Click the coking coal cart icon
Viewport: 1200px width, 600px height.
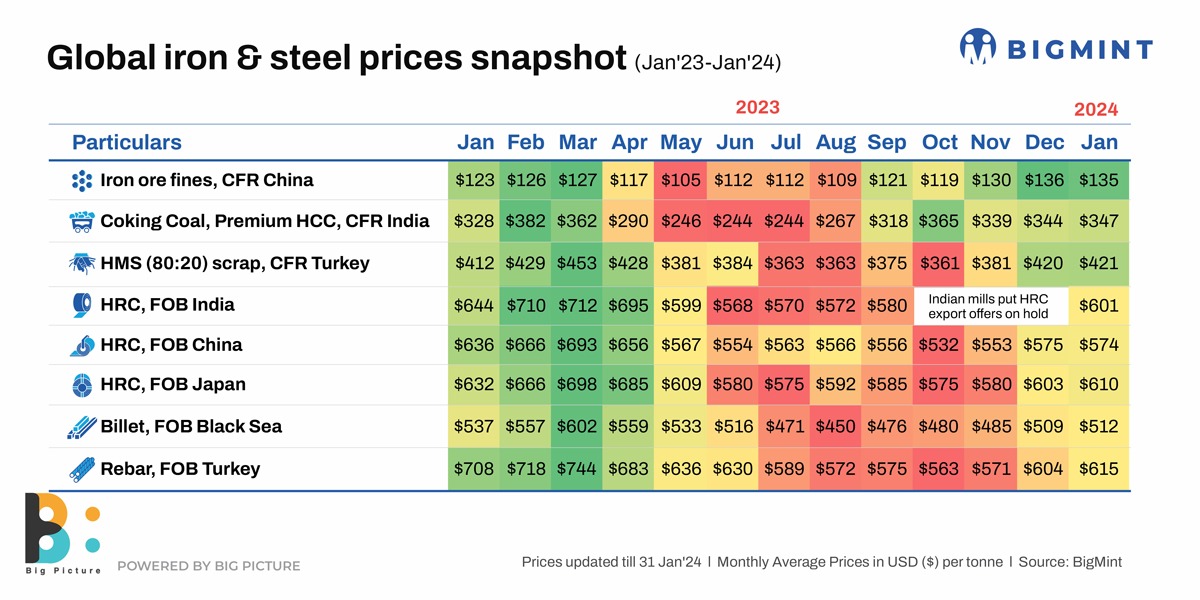pyautogui.click(x=81, y=221)
